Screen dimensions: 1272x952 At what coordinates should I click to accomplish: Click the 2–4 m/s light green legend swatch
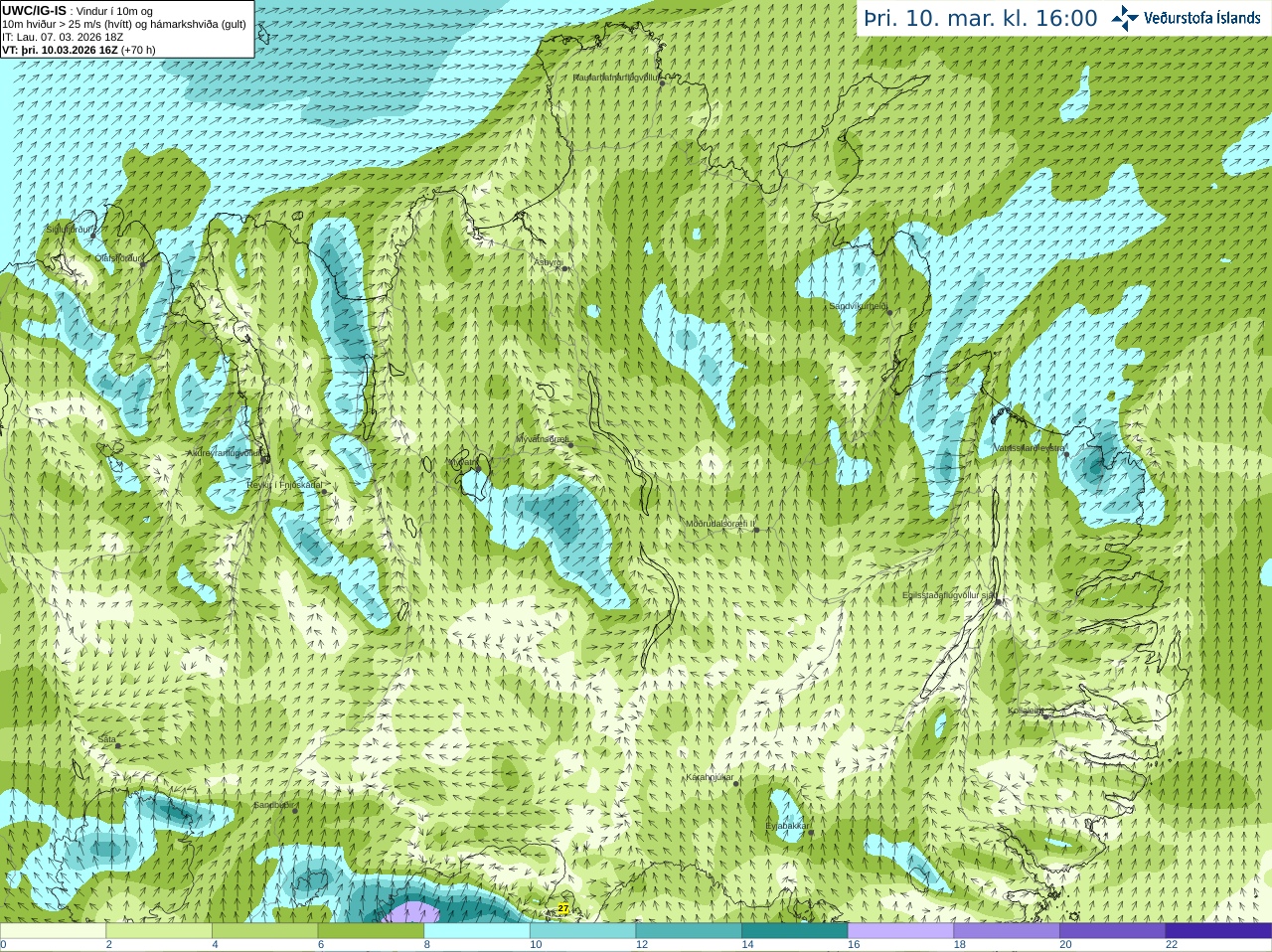tap(159, 931)
